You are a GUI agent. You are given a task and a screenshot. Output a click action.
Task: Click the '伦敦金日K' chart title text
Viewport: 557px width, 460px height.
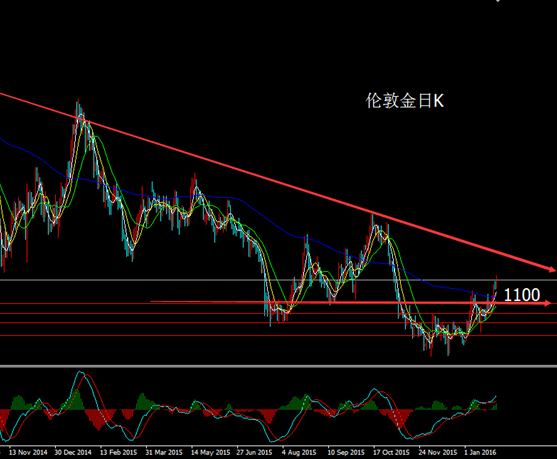405,101
